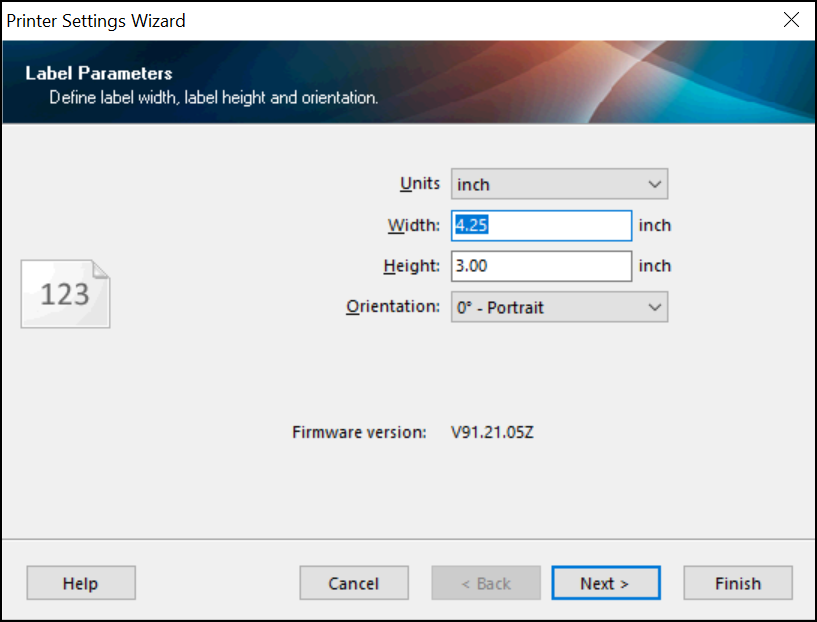The width and height of the screenshot is (817, 622).
Task: Click the greyed-out Back button
Action: 486,583
